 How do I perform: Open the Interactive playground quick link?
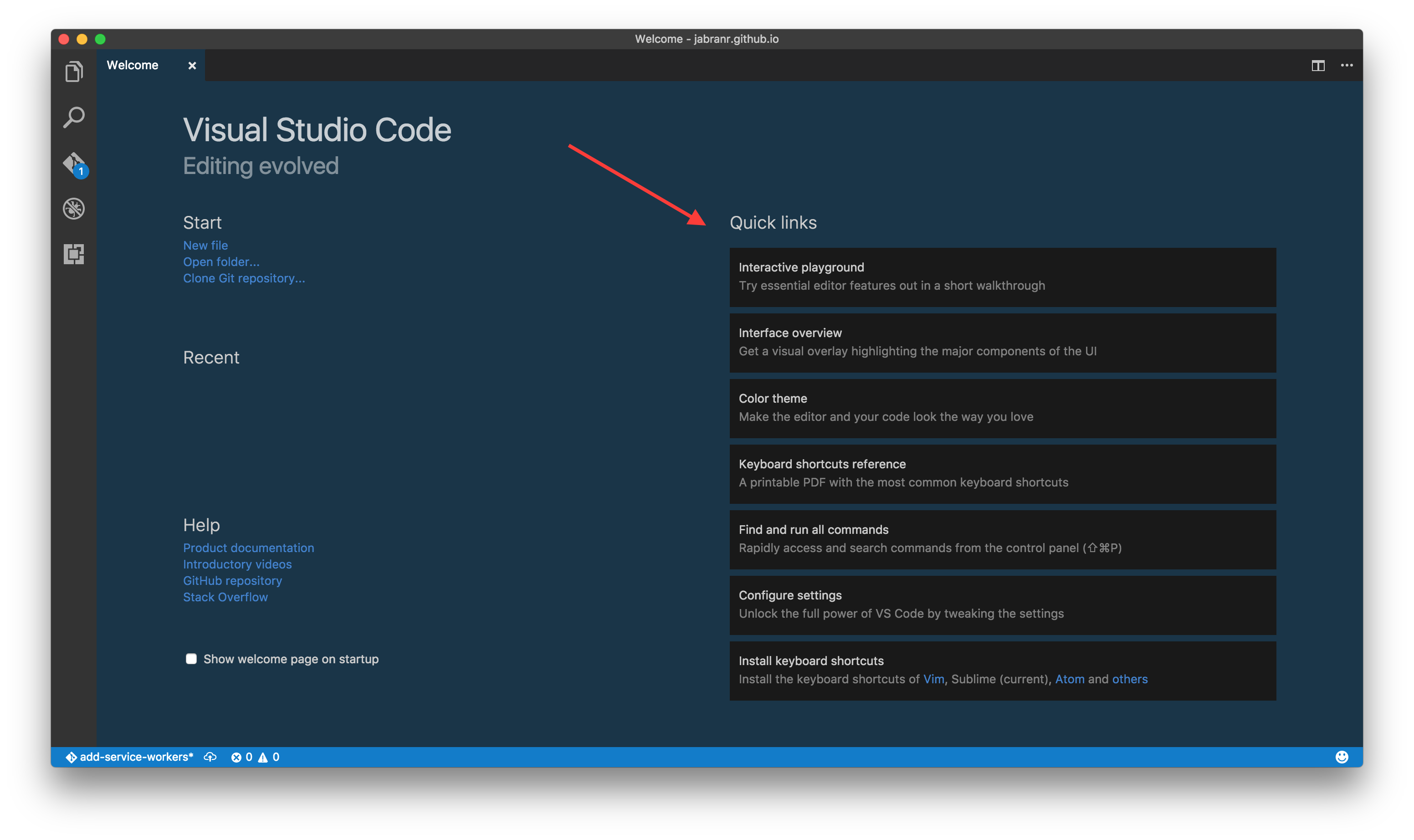click(x=1003, y=277)
